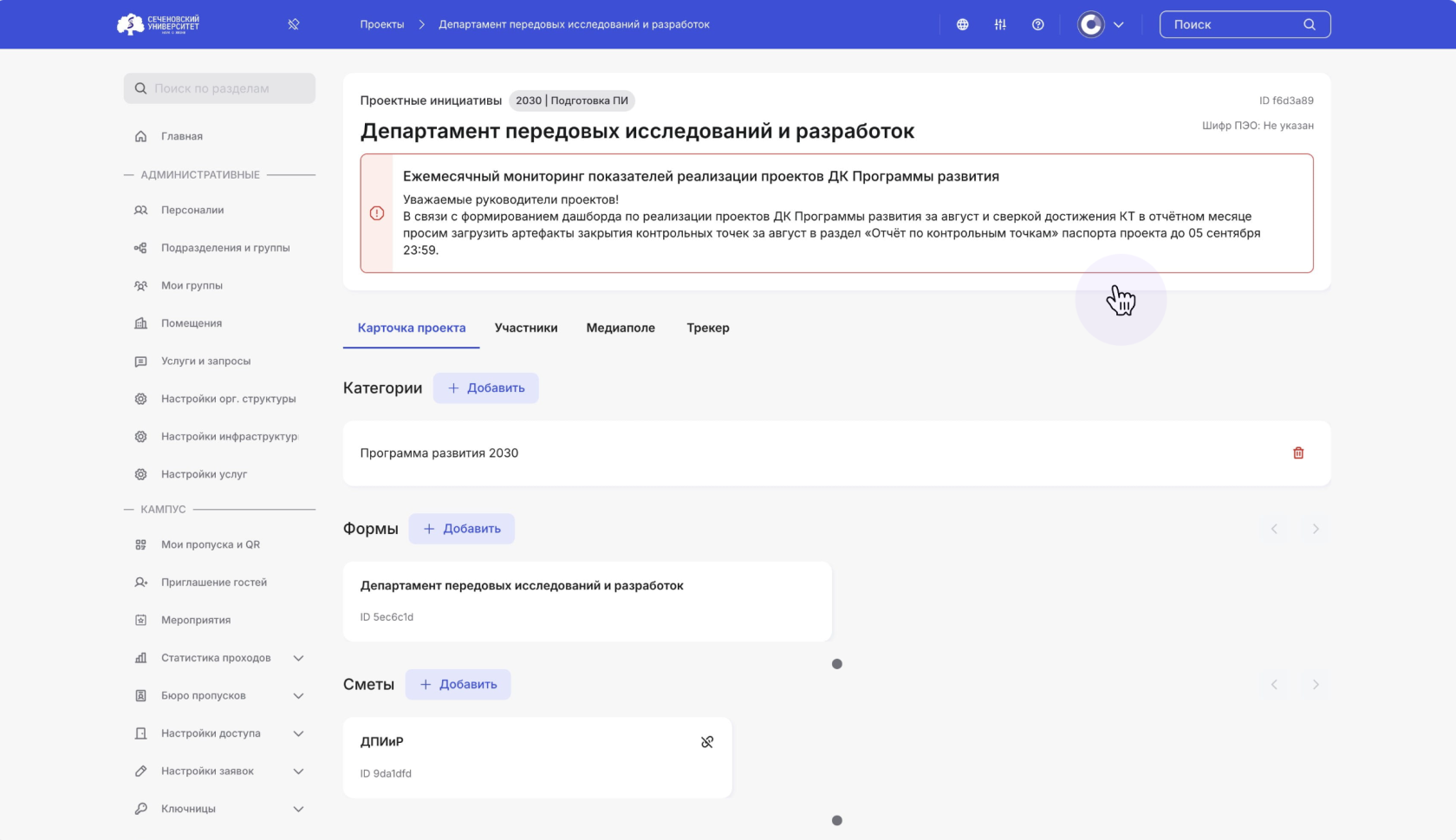Click the Поиск по разделам search field
Viewport: 1456px width, 840px height.
(x=219, y=88)
